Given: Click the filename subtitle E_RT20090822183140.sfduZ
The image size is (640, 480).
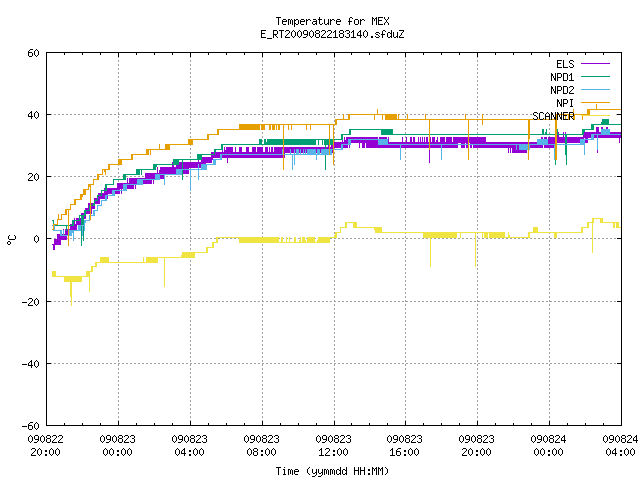Looking at the screenshot, I should click(x=332, y=34).
